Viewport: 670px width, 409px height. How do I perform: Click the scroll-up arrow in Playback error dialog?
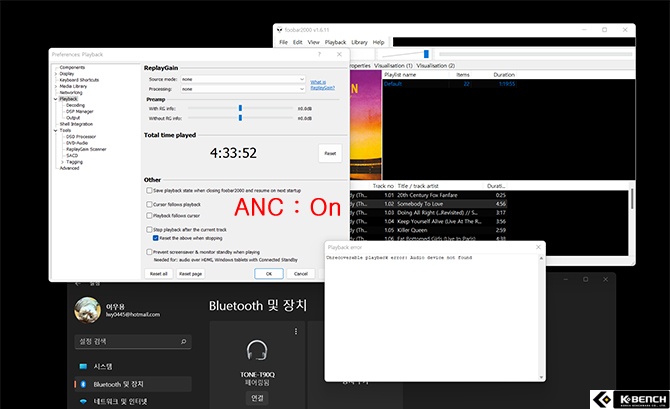541,258
